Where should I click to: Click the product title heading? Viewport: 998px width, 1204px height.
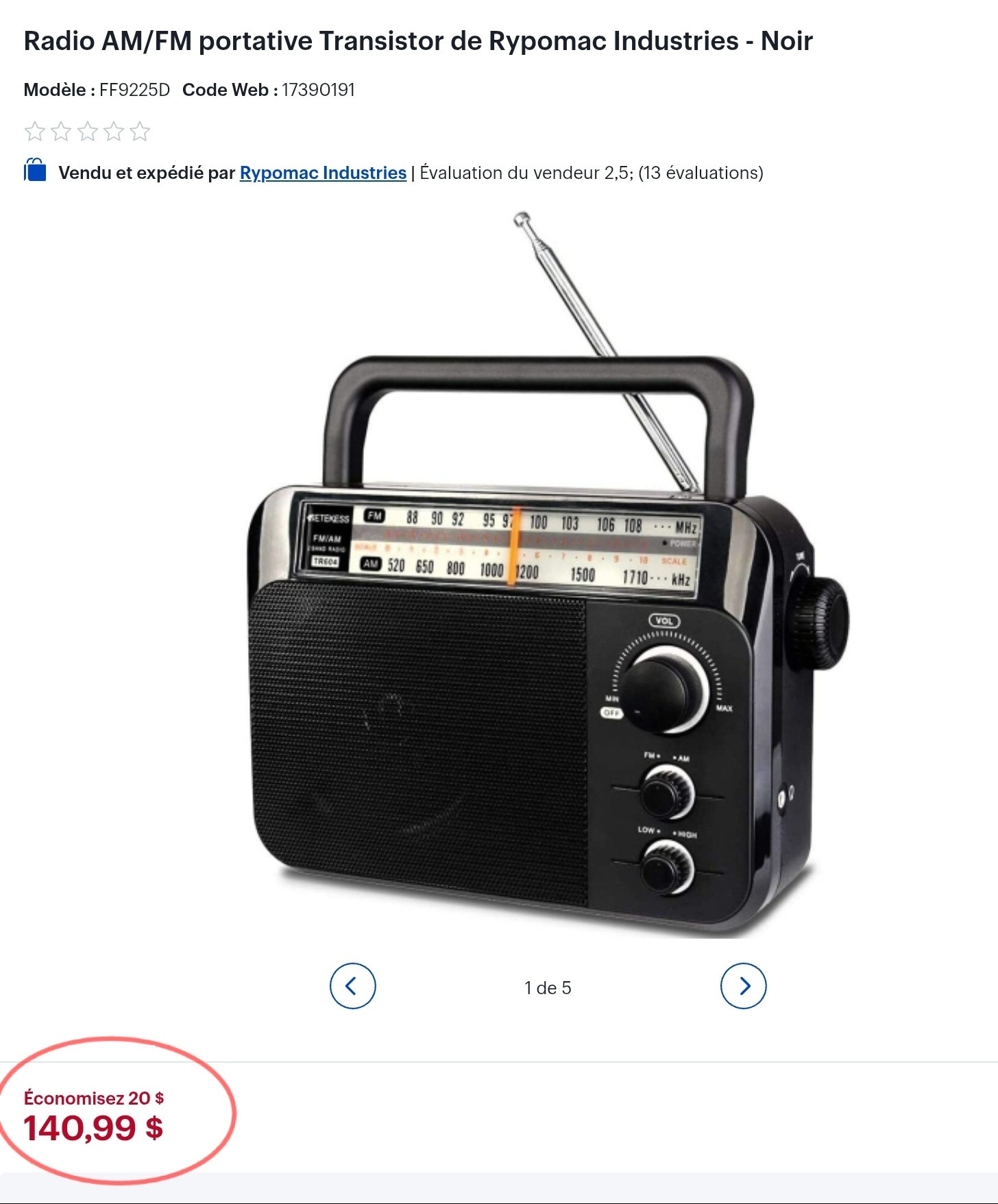tap(418, 41)
